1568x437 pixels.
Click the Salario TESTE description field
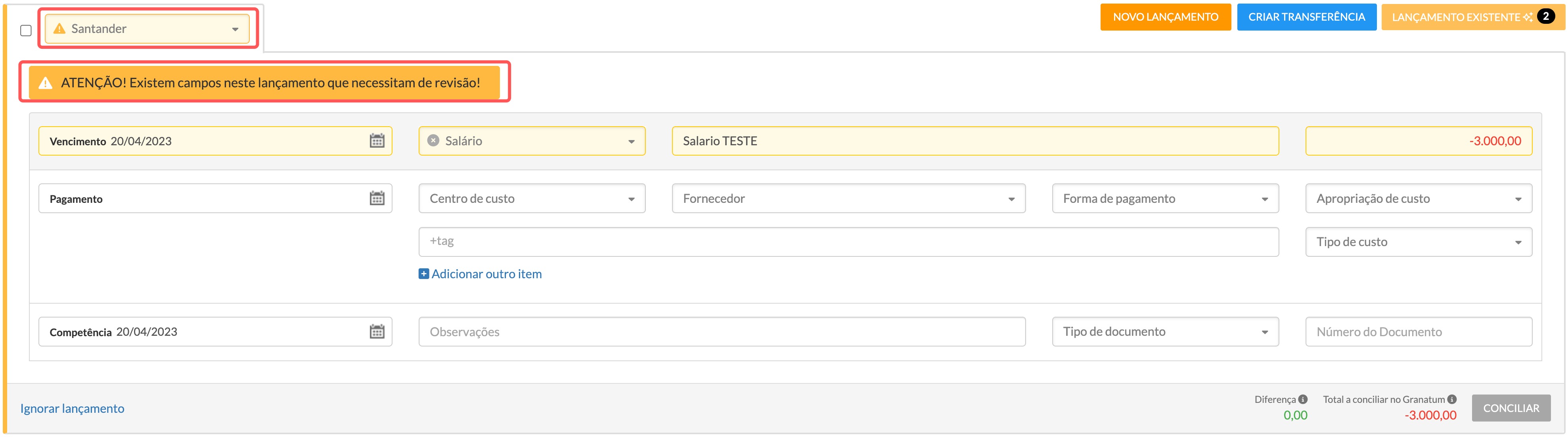coord(975,141)
